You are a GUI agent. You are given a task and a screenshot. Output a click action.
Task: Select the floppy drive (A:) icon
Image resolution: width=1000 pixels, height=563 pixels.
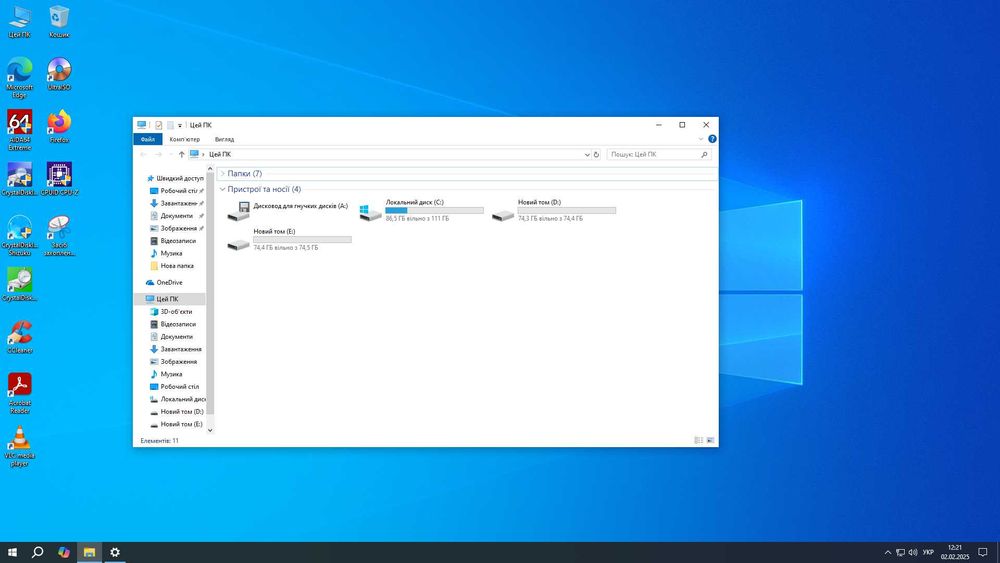pyautogui.click(x=239, y=211)
